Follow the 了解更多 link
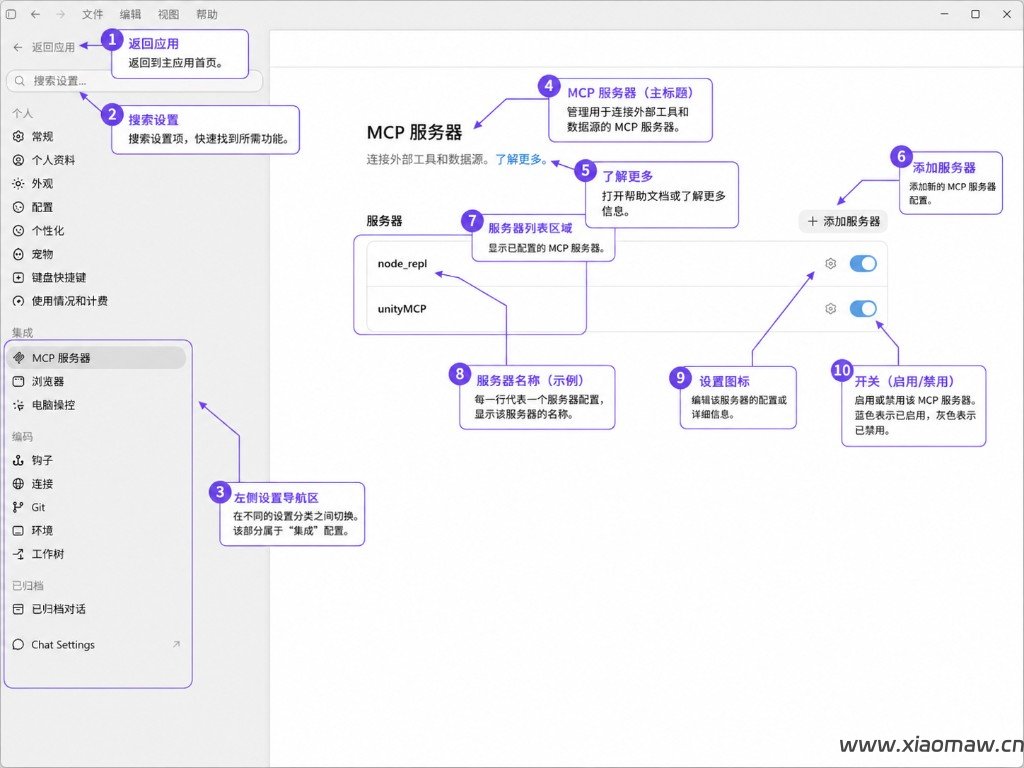Image resolution: width=1024 pixels, height=768 pixels. (x=521, y=159)
